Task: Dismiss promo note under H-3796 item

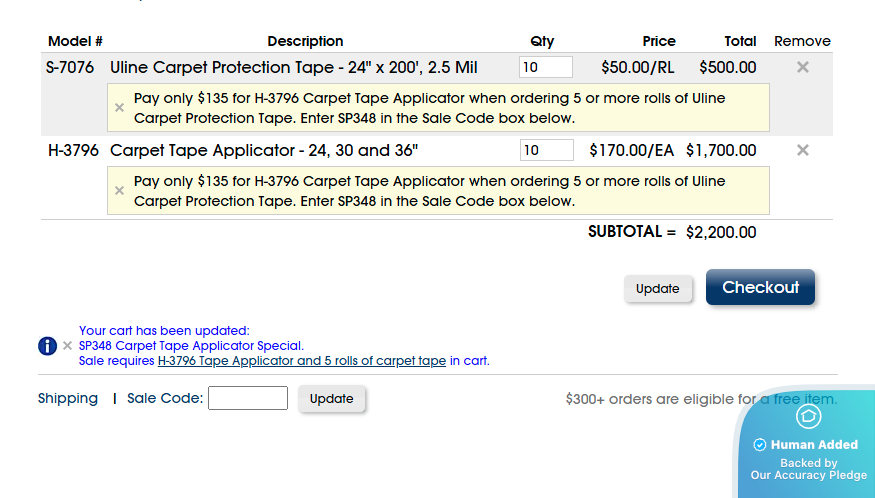Action: [119, 190]
